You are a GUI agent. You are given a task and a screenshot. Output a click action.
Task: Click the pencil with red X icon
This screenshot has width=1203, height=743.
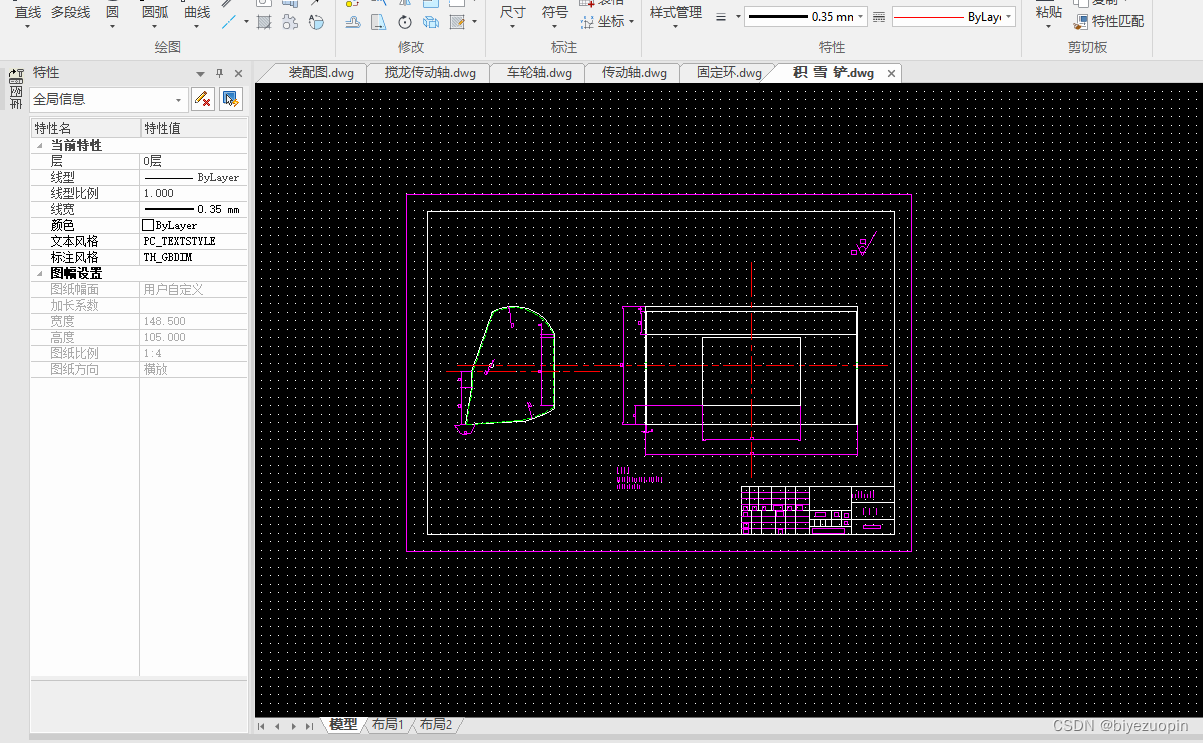pos(202,99)
